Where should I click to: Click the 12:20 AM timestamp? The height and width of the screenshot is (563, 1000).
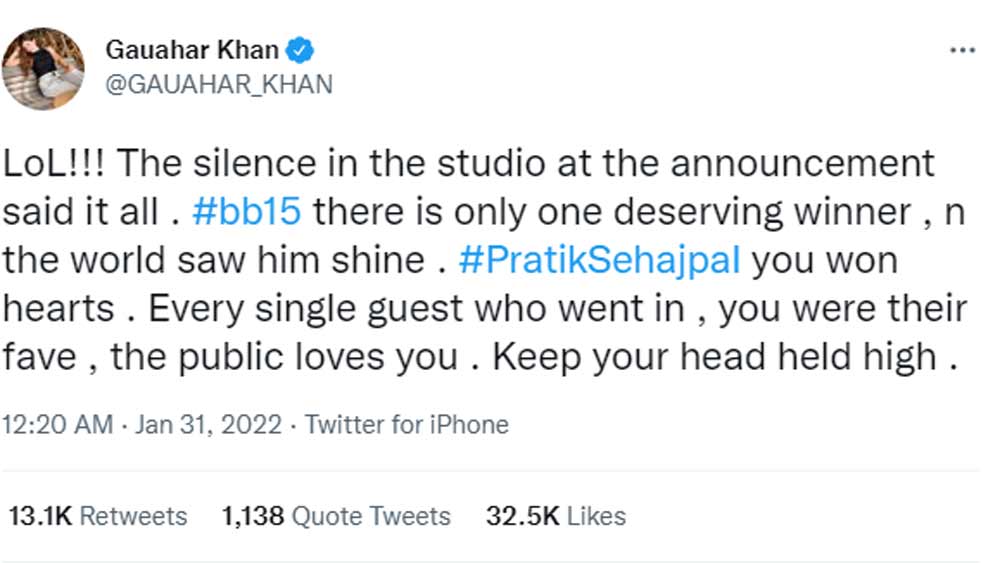point(58,424)
